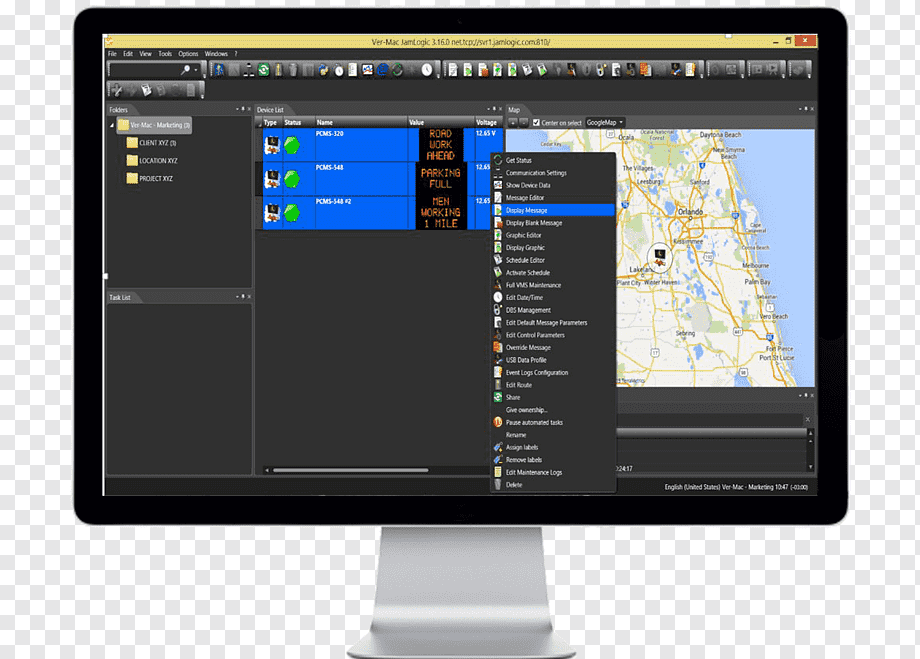Image resolution: width=920 pixels, height=659 pixels.
Task: Click the blue globe toolbar icon
Action: (x=382, y=70)
